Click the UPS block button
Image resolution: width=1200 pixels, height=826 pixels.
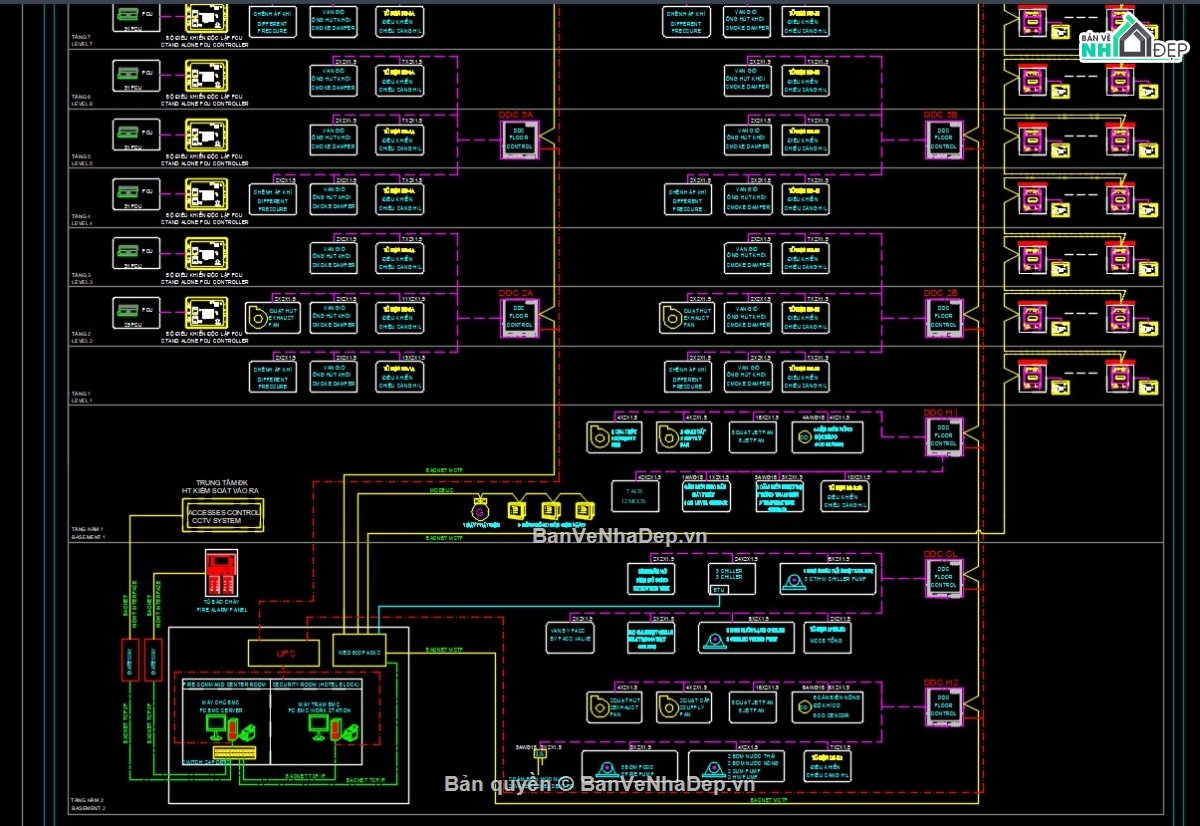[285, 652]
